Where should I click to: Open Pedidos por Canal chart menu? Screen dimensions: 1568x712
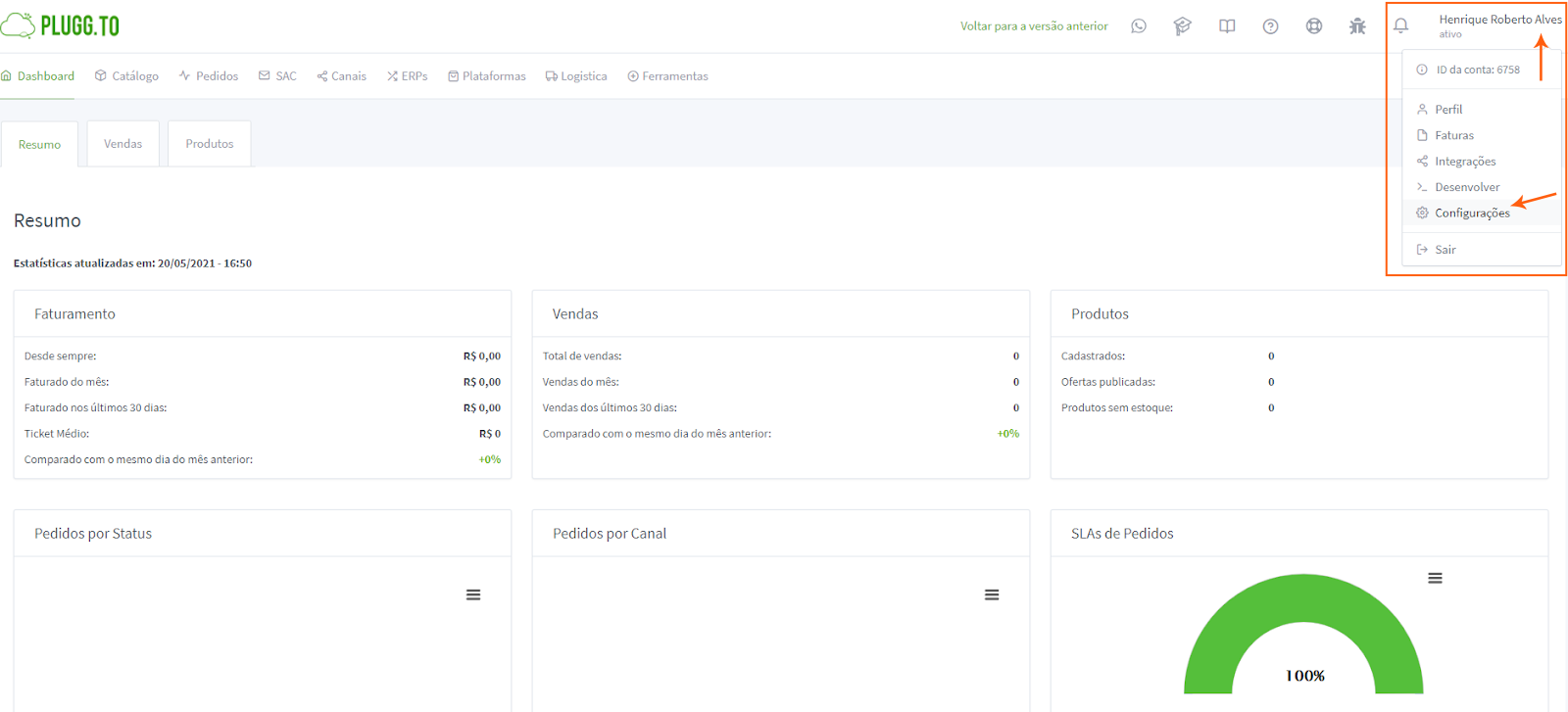tap(992, 594)
